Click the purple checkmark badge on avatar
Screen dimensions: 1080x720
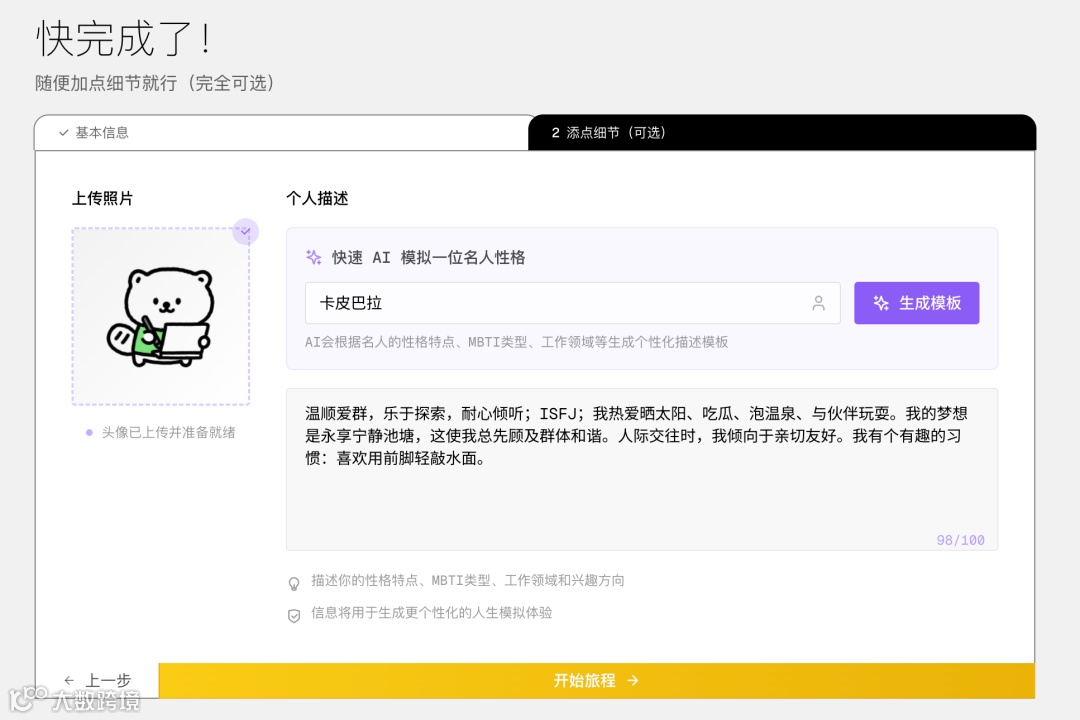click(x=245, y=232)
